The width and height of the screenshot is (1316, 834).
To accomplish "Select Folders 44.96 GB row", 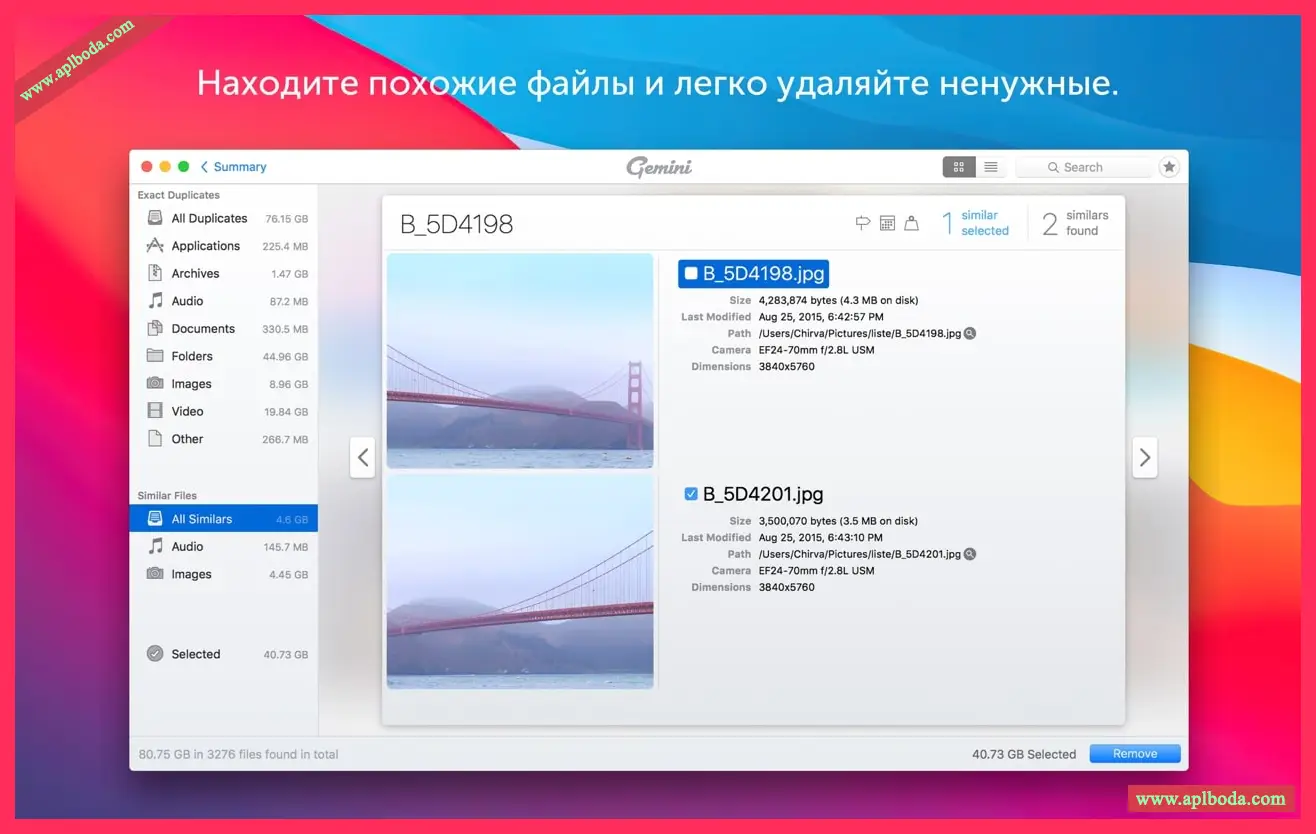I will click(224, 356).
